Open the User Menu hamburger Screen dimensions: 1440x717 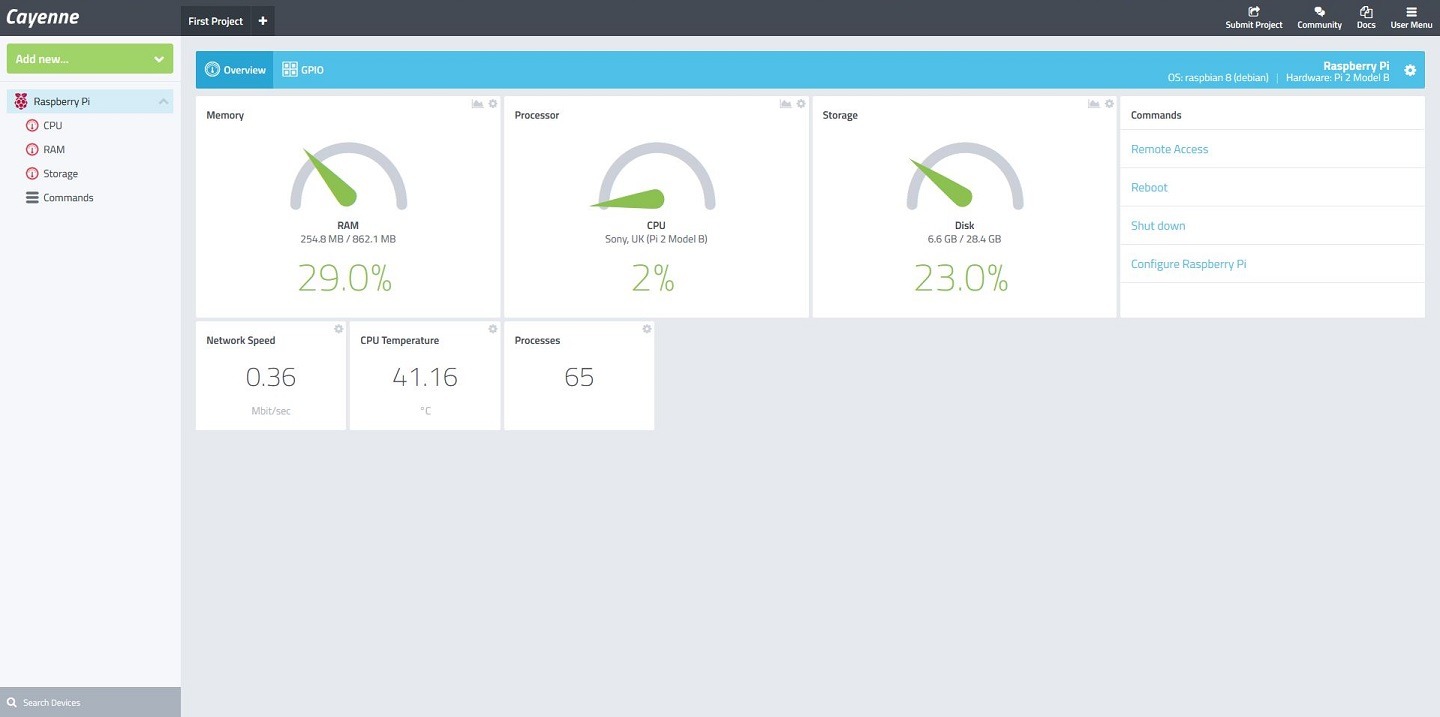click(1411, 11)
